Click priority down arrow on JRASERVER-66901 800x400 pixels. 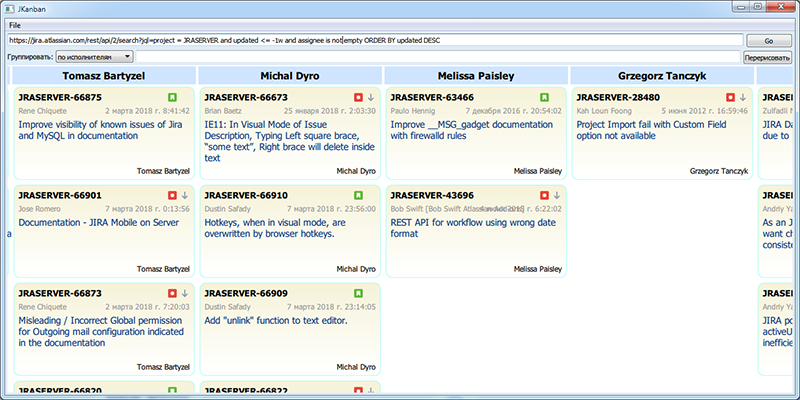(x=185, y=195)
